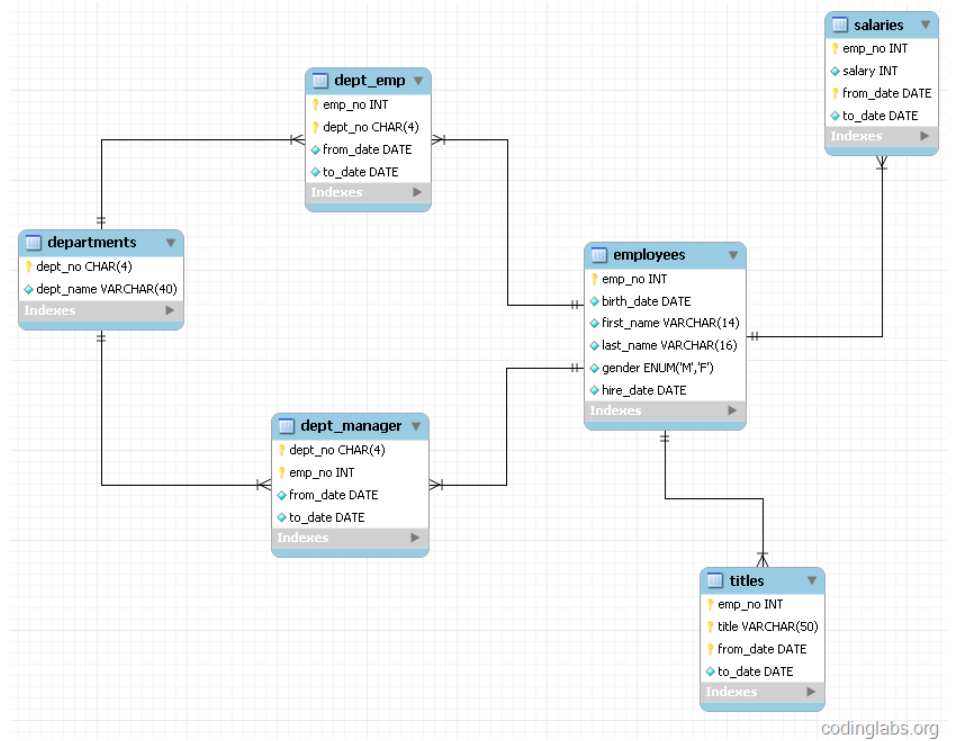Click 'from_date DATE' in dept_manager table

pyautogui.click(x=333, y=495)
